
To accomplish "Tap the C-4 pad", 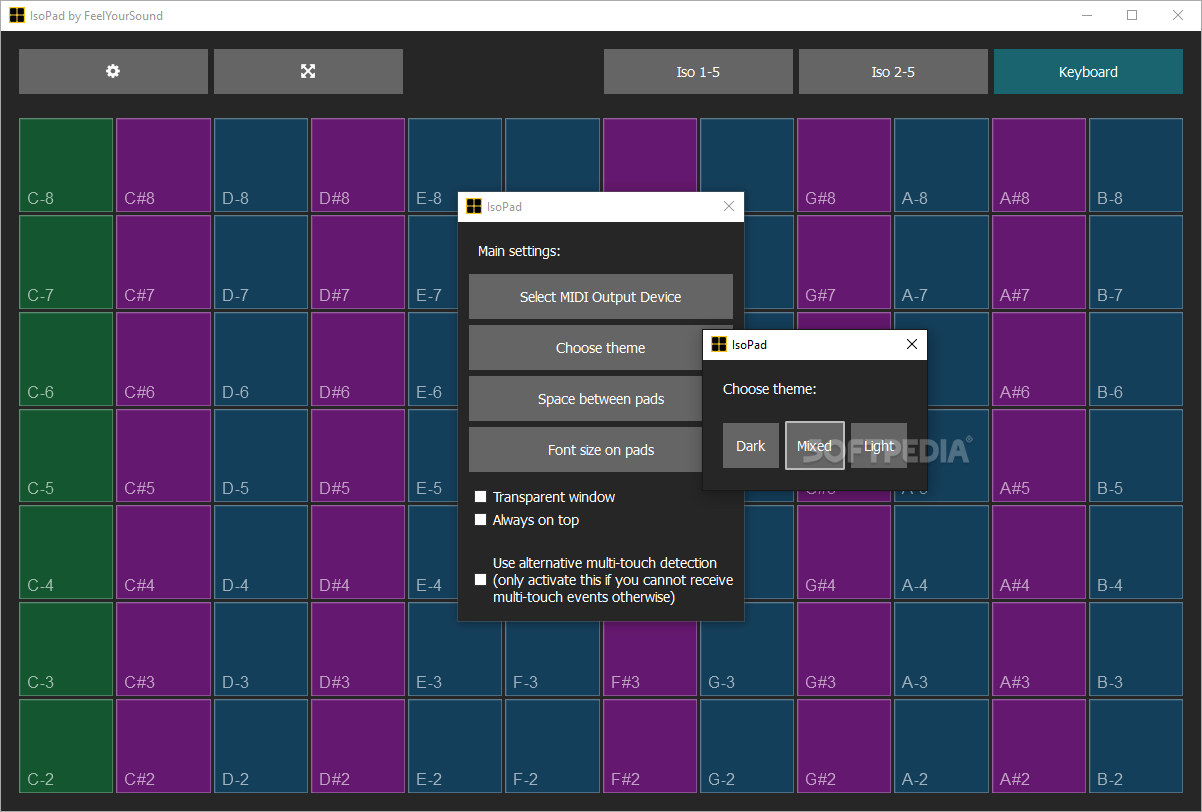I will click(66, 553).
